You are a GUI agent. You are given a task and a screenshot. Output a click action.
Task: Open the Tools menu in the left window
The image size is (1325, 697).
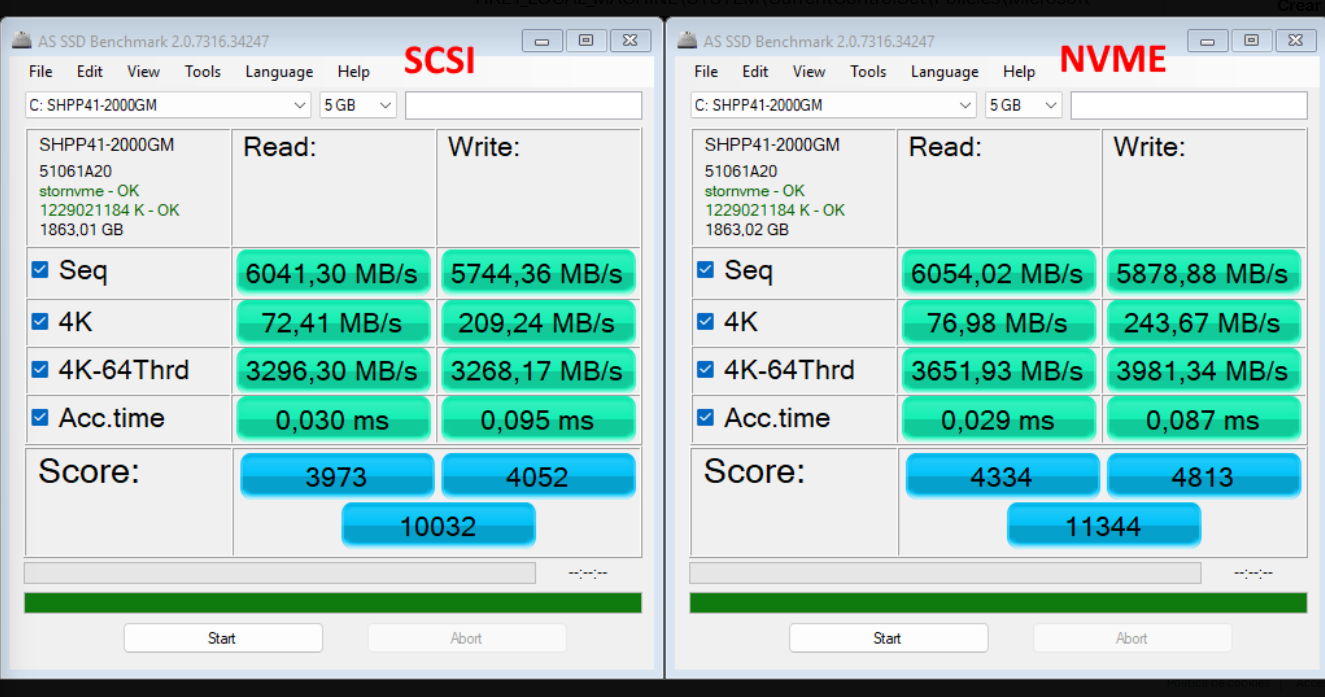click(202, 71)
